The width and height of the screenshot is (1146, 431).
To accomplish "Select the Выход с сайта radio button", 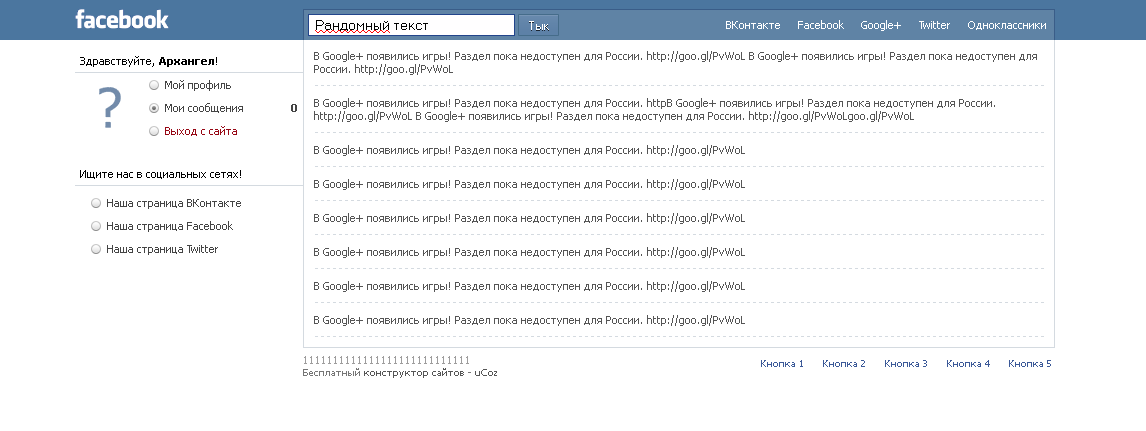I will point(154,131).
